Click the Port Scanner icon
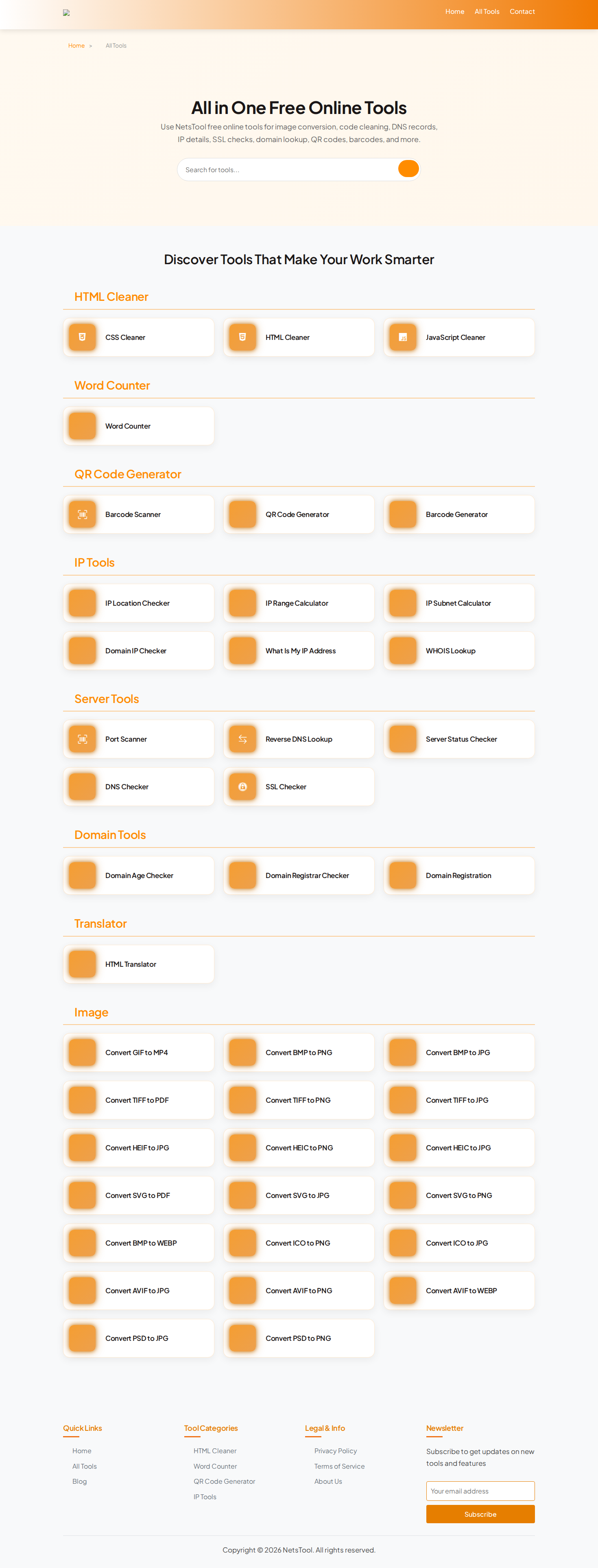 [x=82, y=739]
